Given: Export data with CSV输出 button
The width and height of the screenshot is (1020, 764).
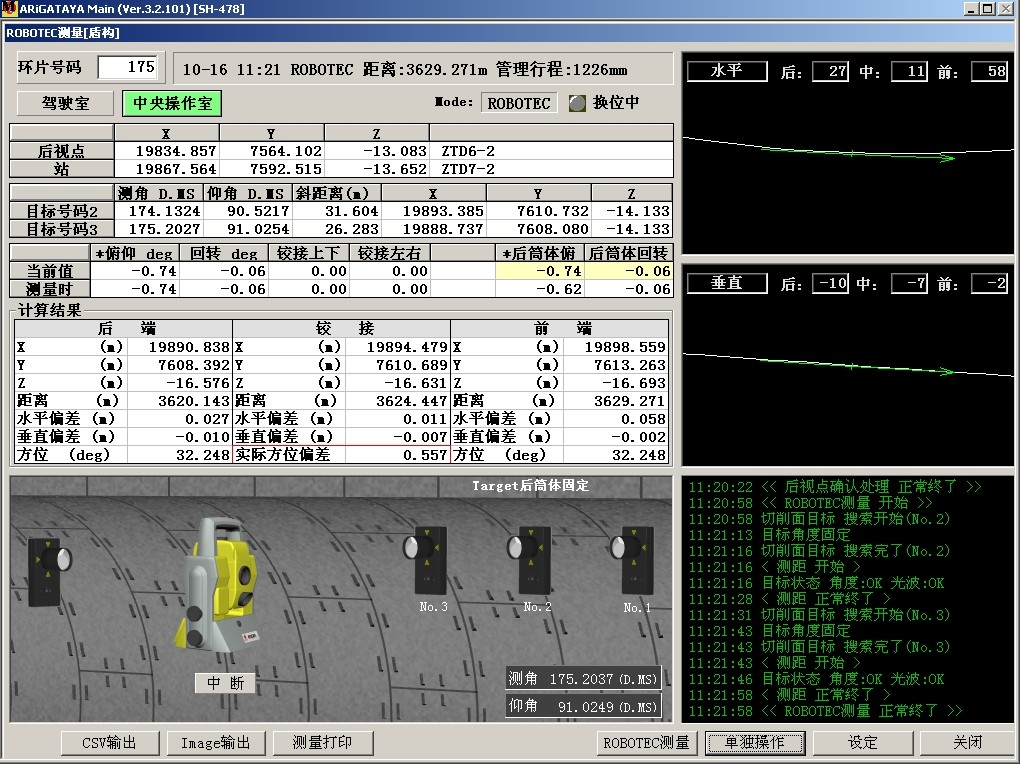Looking at the screenshot, I should (x=110, y=743).
